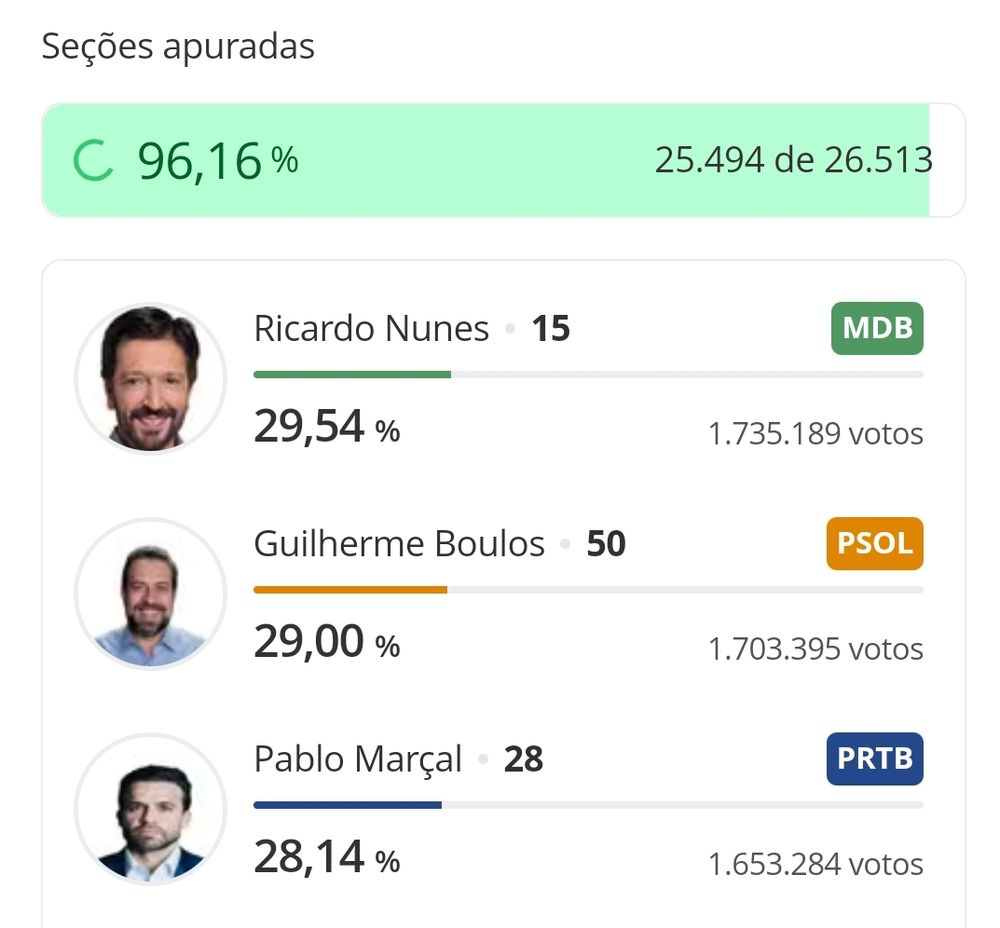
Task: Click the green progress bar under Ricardo Nunes
Action: coord(352,375)
